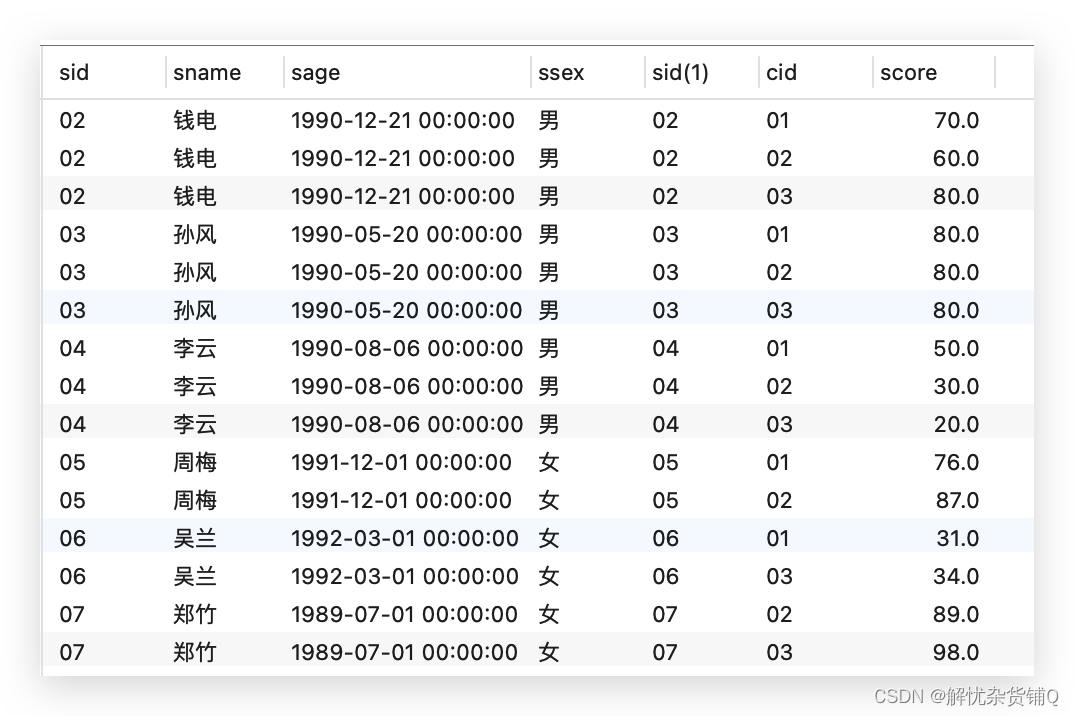Image resolution: width=1074 pixels, height=716 pixels.
Task: Select the score column header
Action: click(x=908, y=73)
